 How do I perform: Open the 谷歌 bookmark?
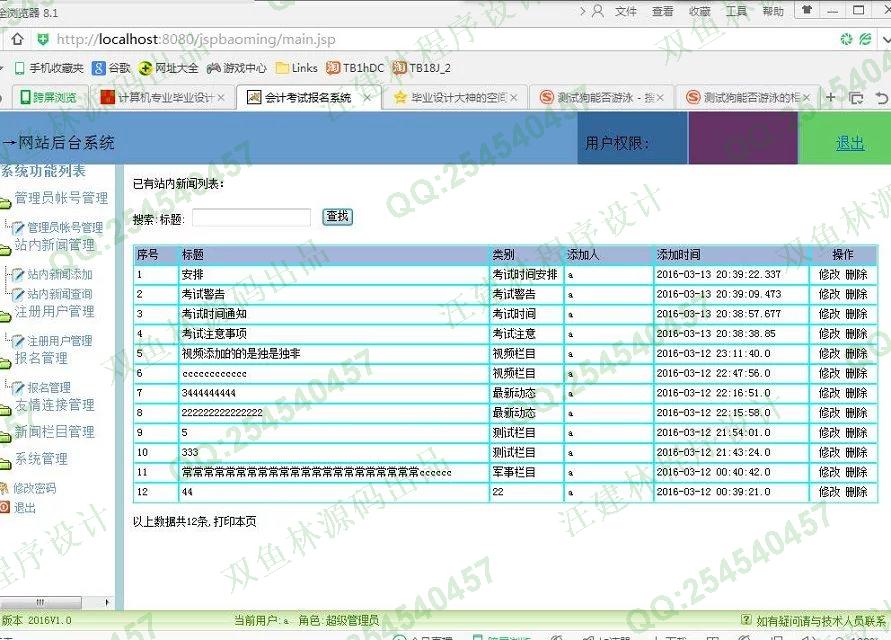pos(111,68)
